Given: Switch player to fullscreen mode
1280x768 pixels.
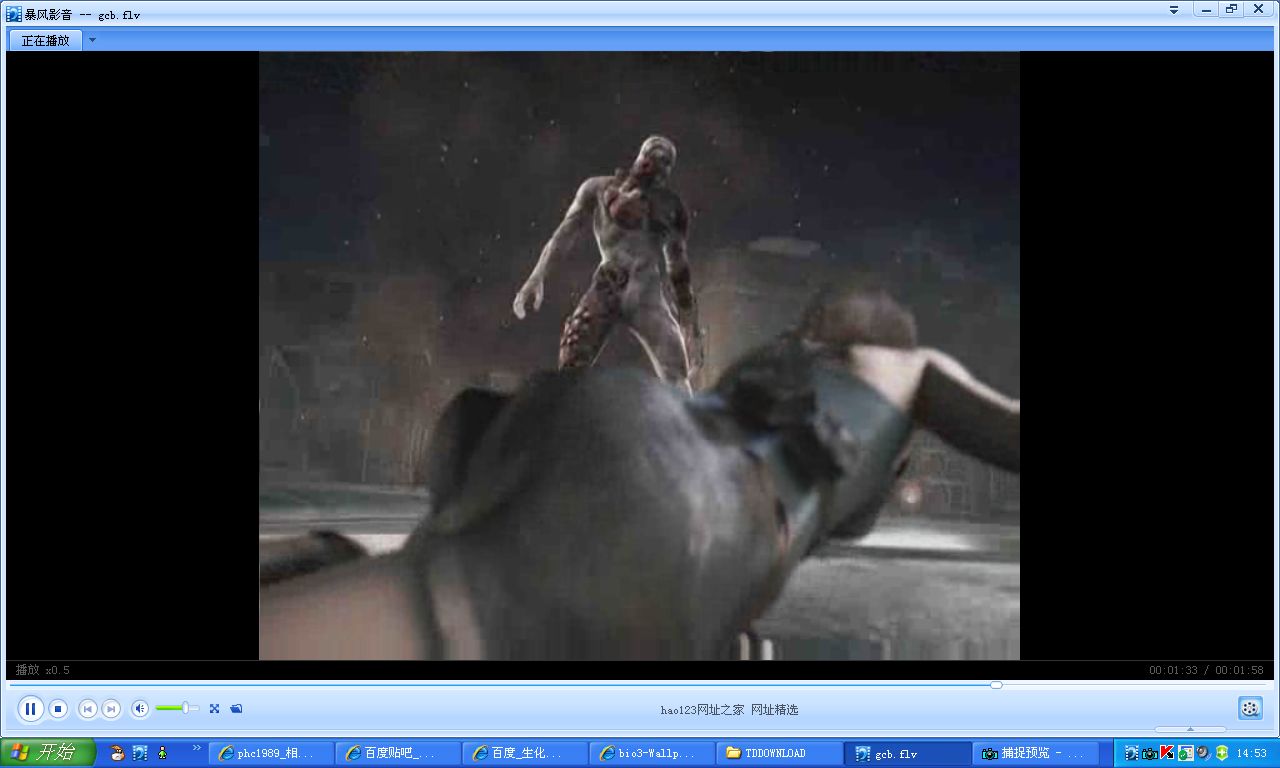Looking at the screenshot, I should [x=214, y=709].
